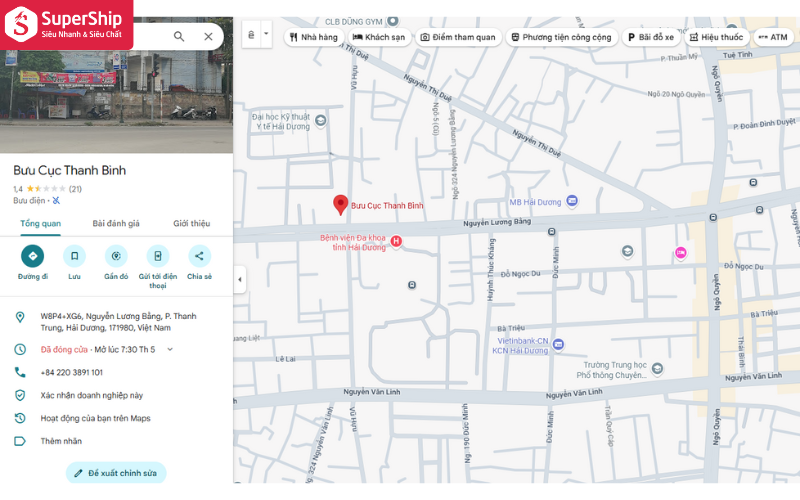Image resolution: width=800 pixels, height=500 pixels.
Task: Click the label tag icon beside Thêm nhãn
Action: pyautogui.click(x=20, y=441)
